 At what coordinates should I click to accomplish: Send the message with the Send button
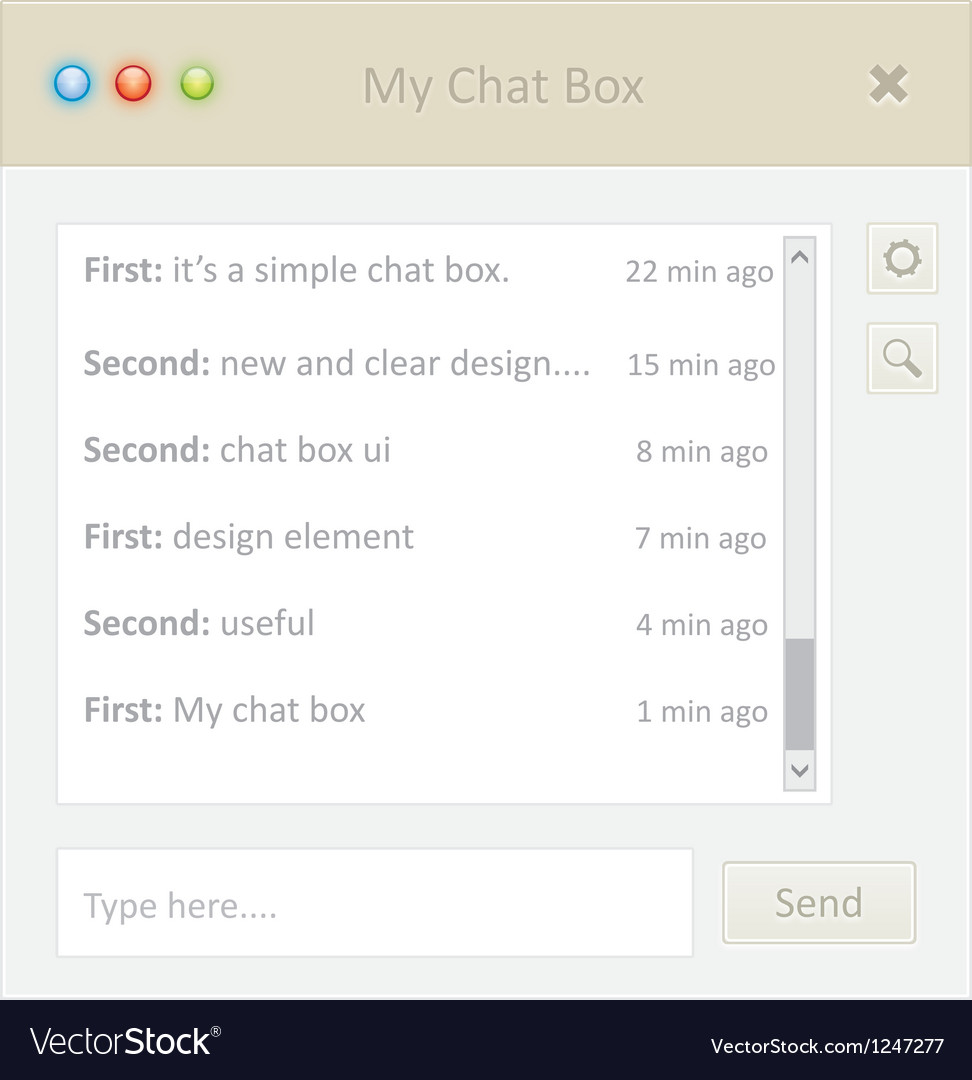point(819,902)
